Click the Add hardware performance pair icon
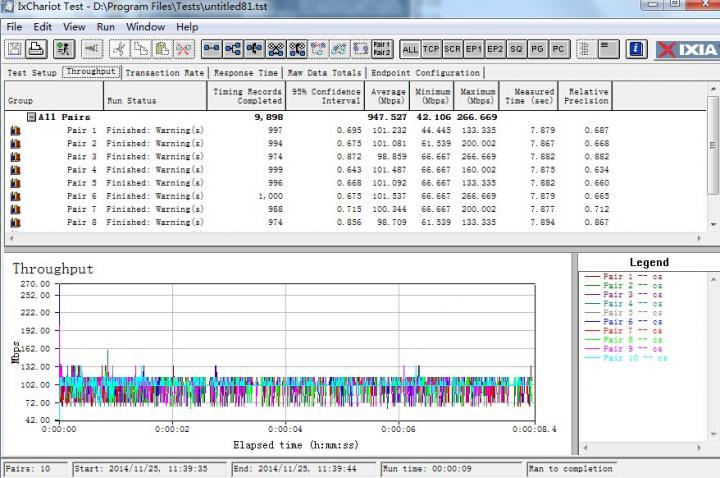The width and height of the screenshot is (720, 478). tap(276, 49)
